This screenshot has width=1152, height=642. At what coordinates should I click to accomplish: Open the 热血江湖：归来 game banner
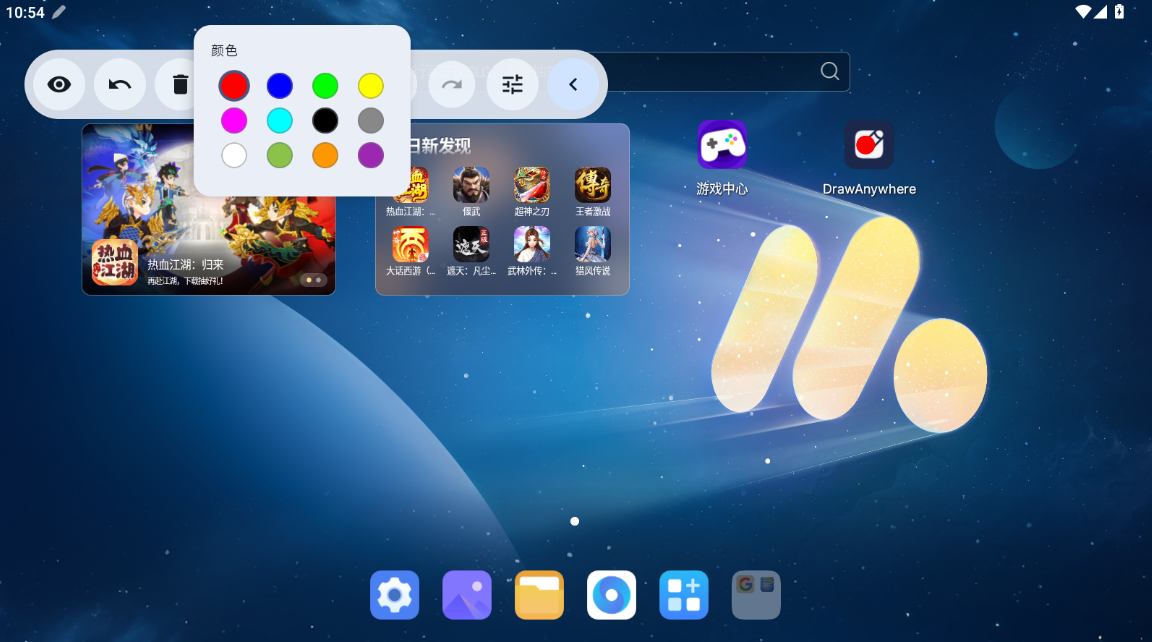(208, 209)
